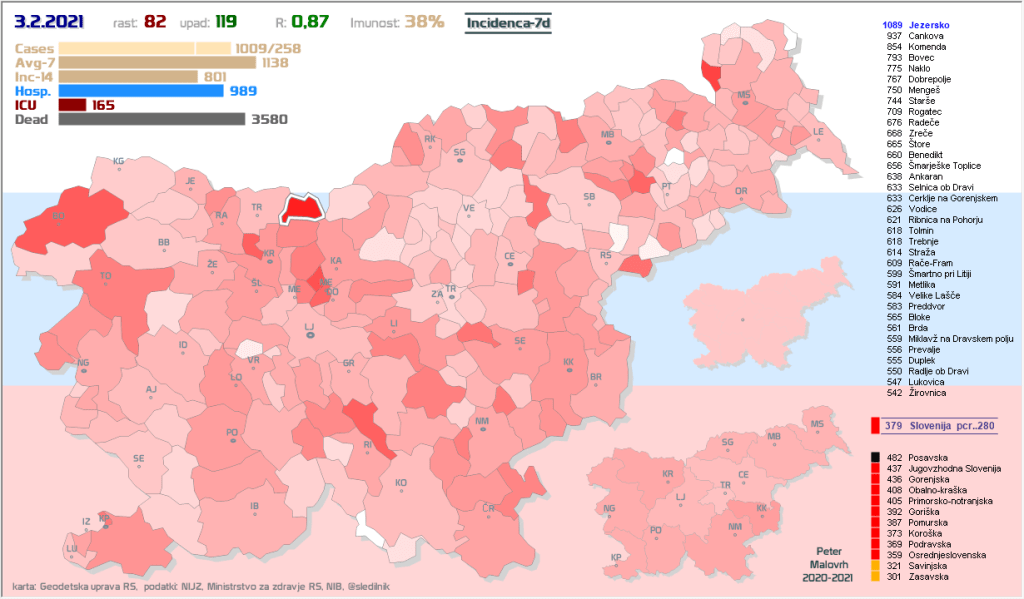Click the blue Hosp. bar
Viewport: 1024px width, 599px height.
pos(141,90)
